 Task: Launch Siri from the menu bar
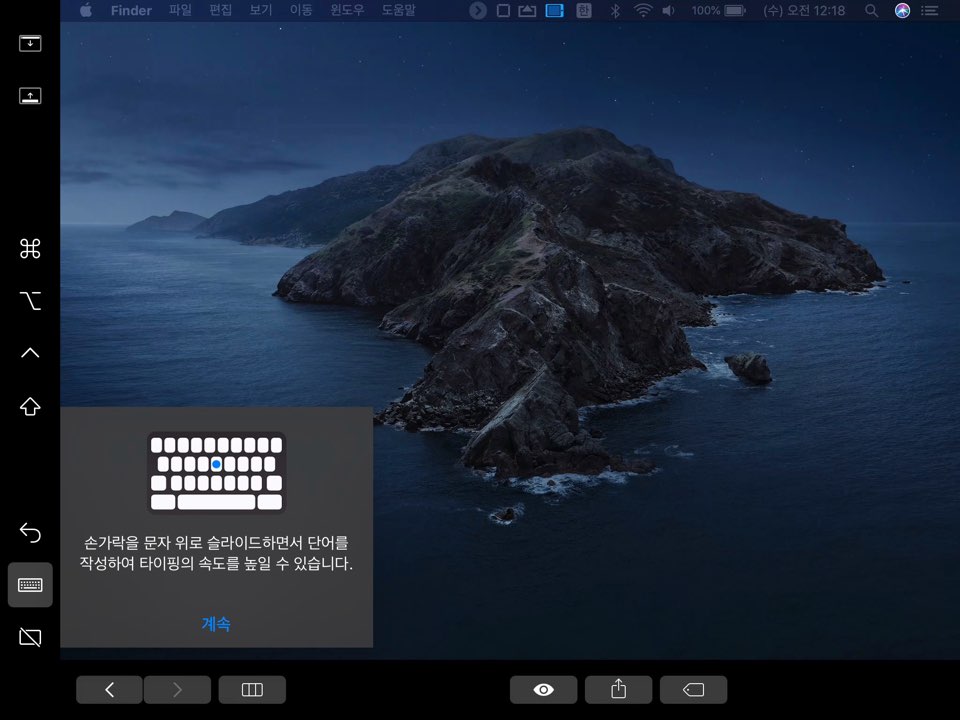point(902,10)
